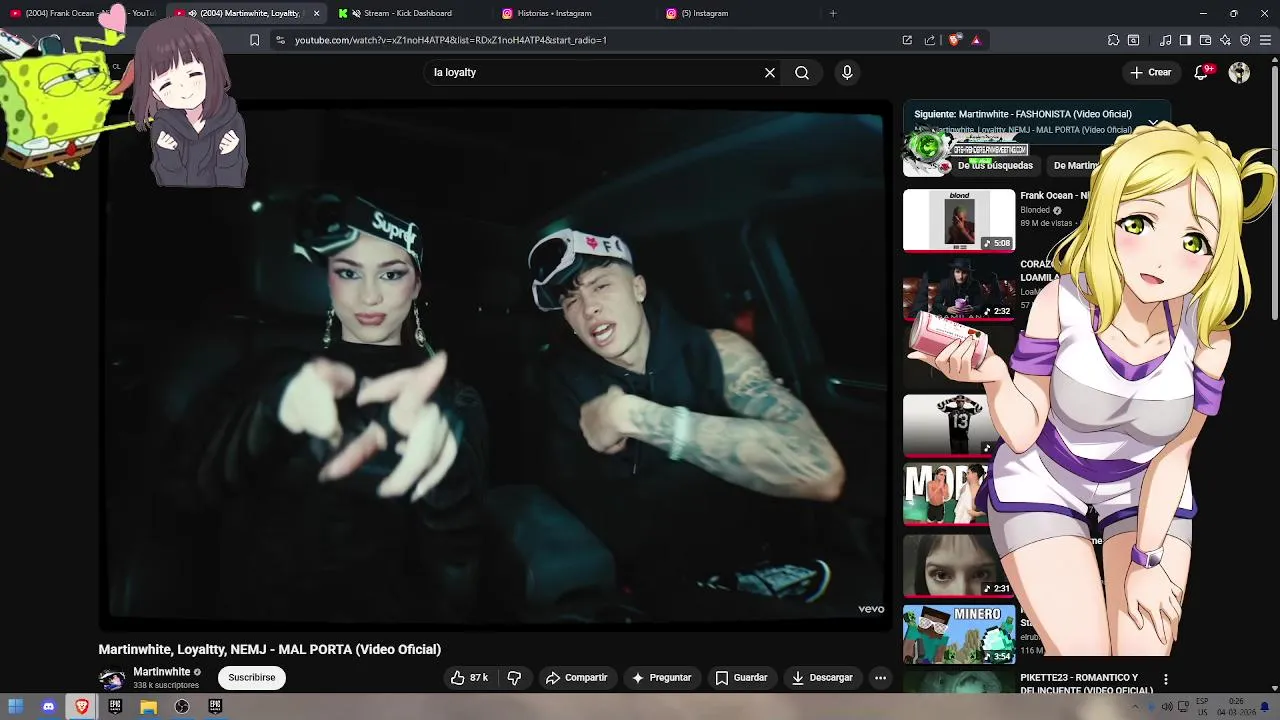The height and width of the screenshot is (720, 1280).
Task: Open the Martinwhite channel avatar
Action: tap(112, 678)
